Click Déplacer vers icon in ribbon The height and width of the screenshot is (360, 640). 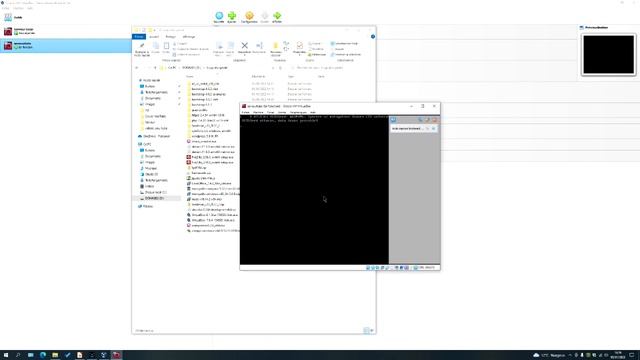coord(219,46)
